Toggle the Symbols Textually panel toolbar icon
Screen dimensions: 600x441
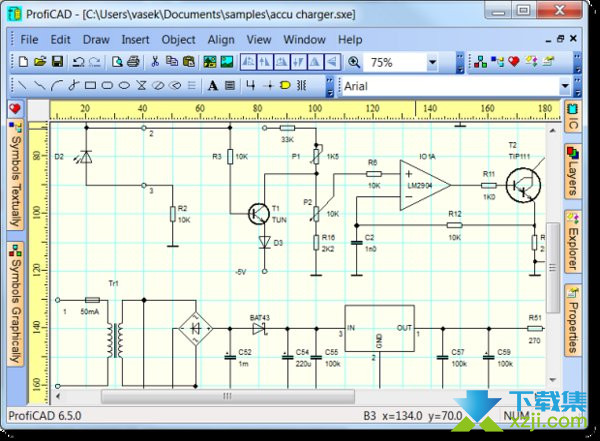[497, 62]
